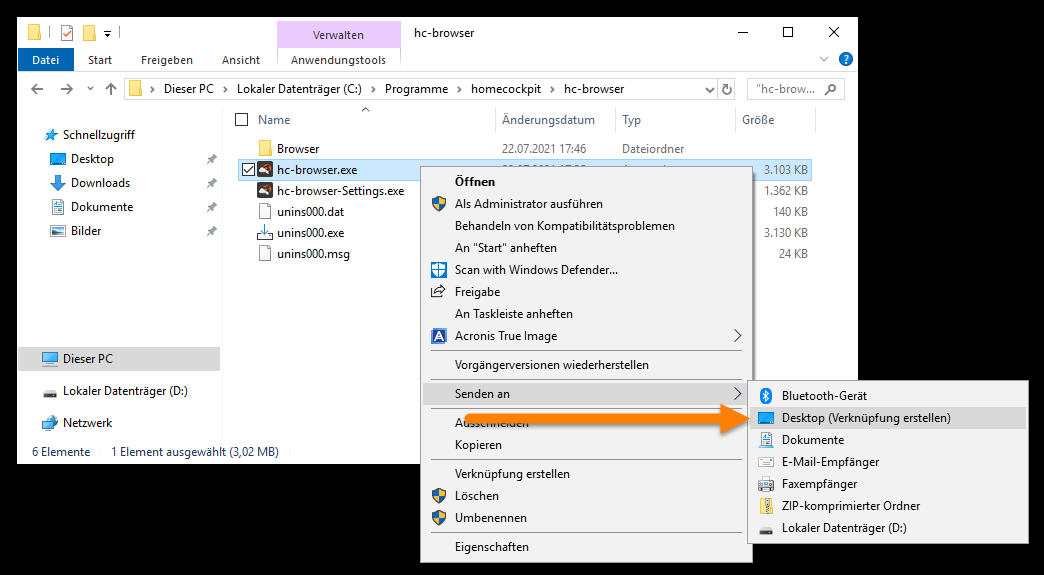
Task: Expand the Acronis True Image submenu arrow
Action: coord(738,336)
